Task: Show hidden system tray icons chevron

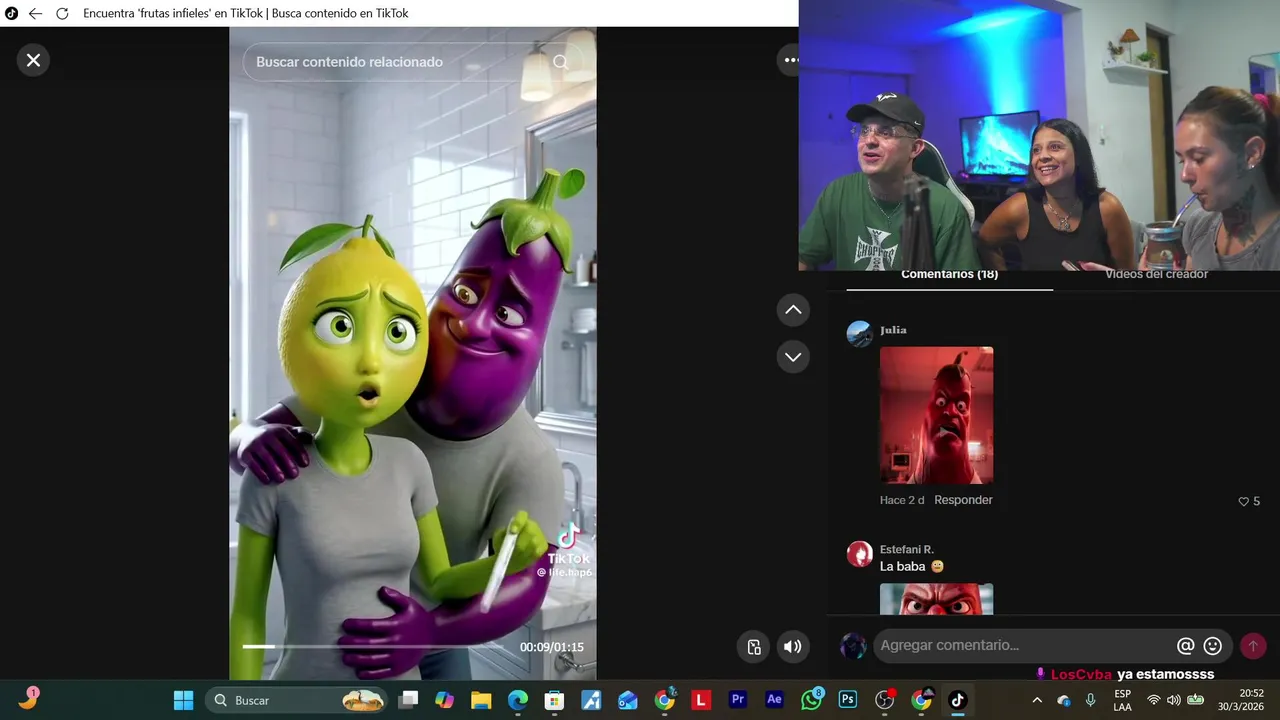Action: click(1037, 700)
